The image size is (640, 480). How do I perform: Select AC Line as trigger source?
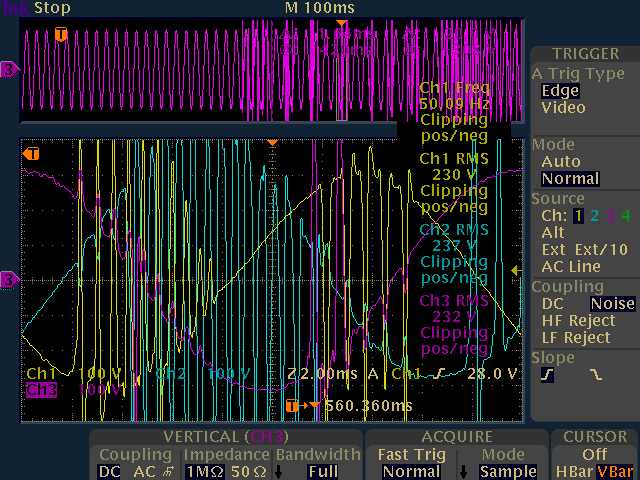point(571,266)
